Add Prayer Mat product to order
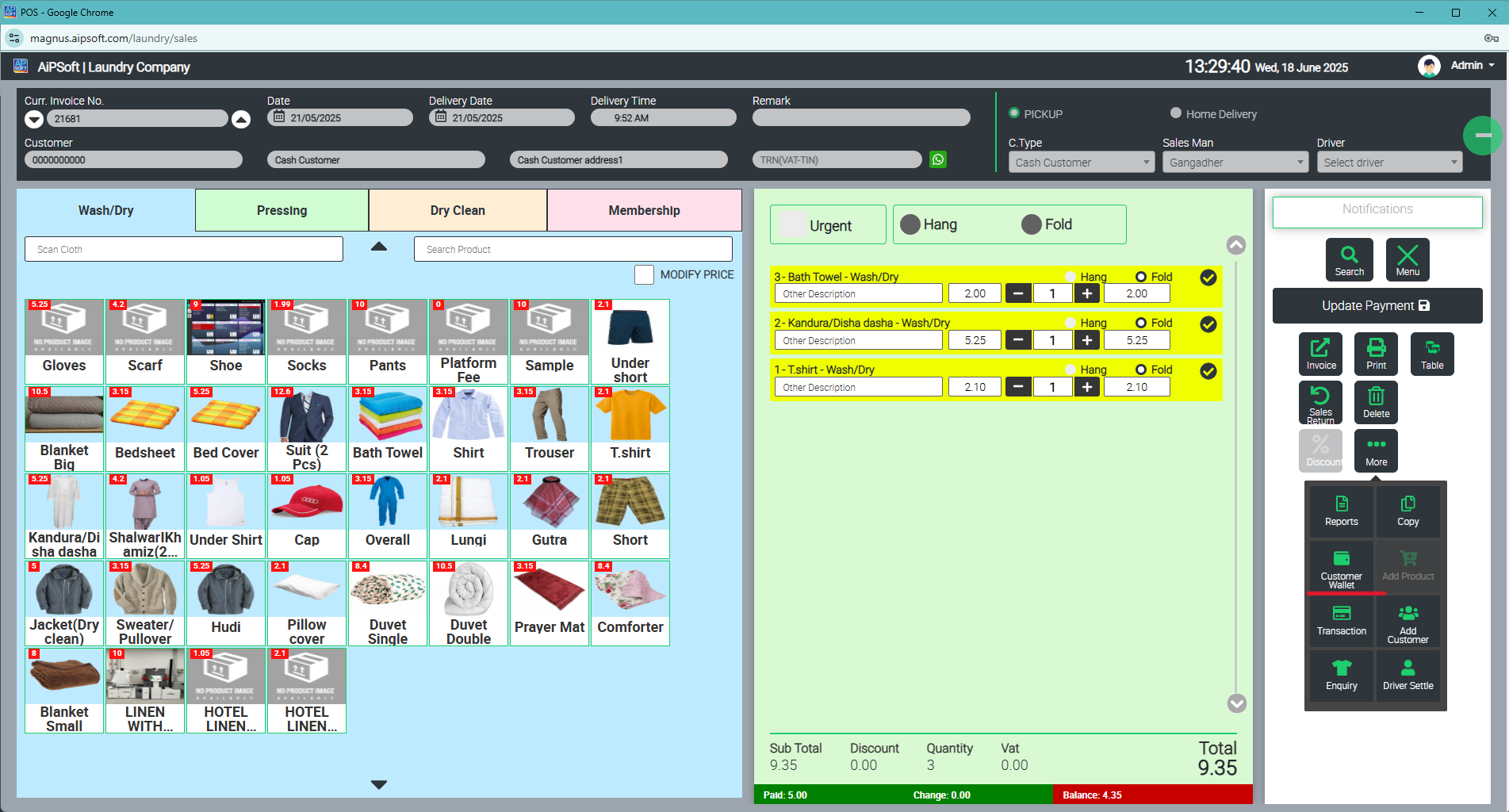This screenshot has width=1509, height=812. point(550,603)
